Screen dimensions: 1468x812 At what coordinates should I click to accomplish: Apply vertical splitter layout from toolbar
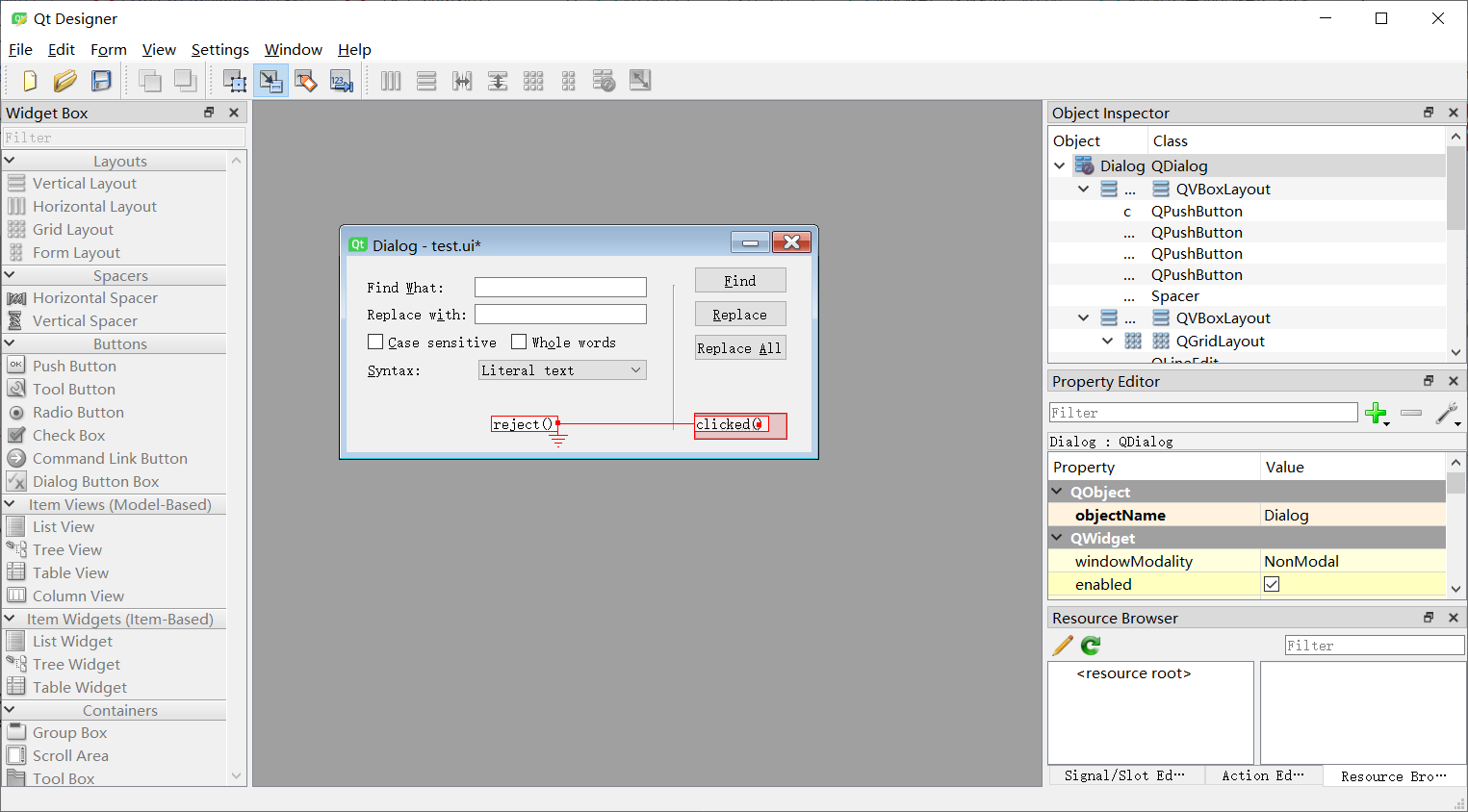[x=498, y=81]
